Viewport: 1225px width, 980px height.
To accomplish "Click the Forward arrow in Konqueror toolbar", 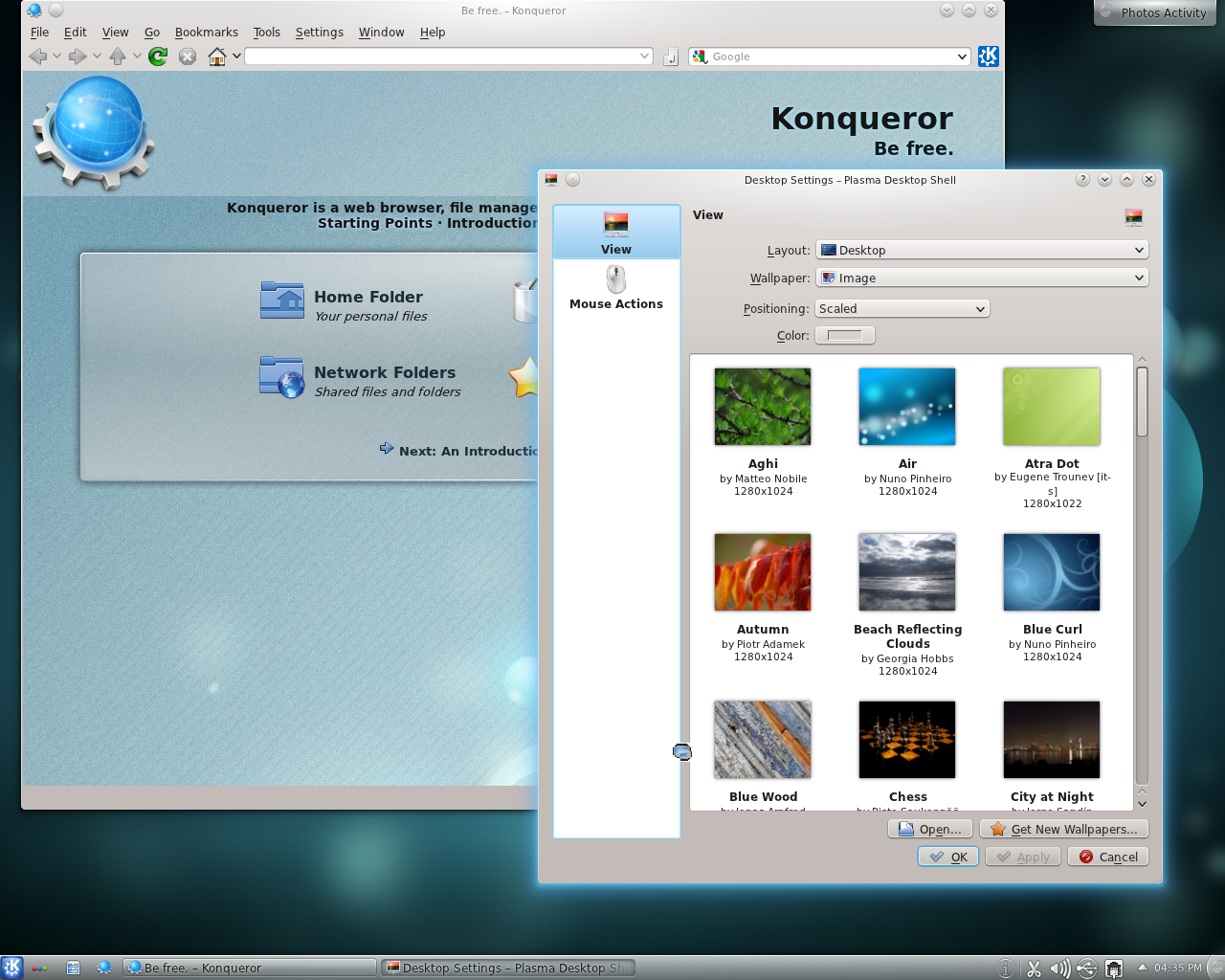I will tap(78, 56).
